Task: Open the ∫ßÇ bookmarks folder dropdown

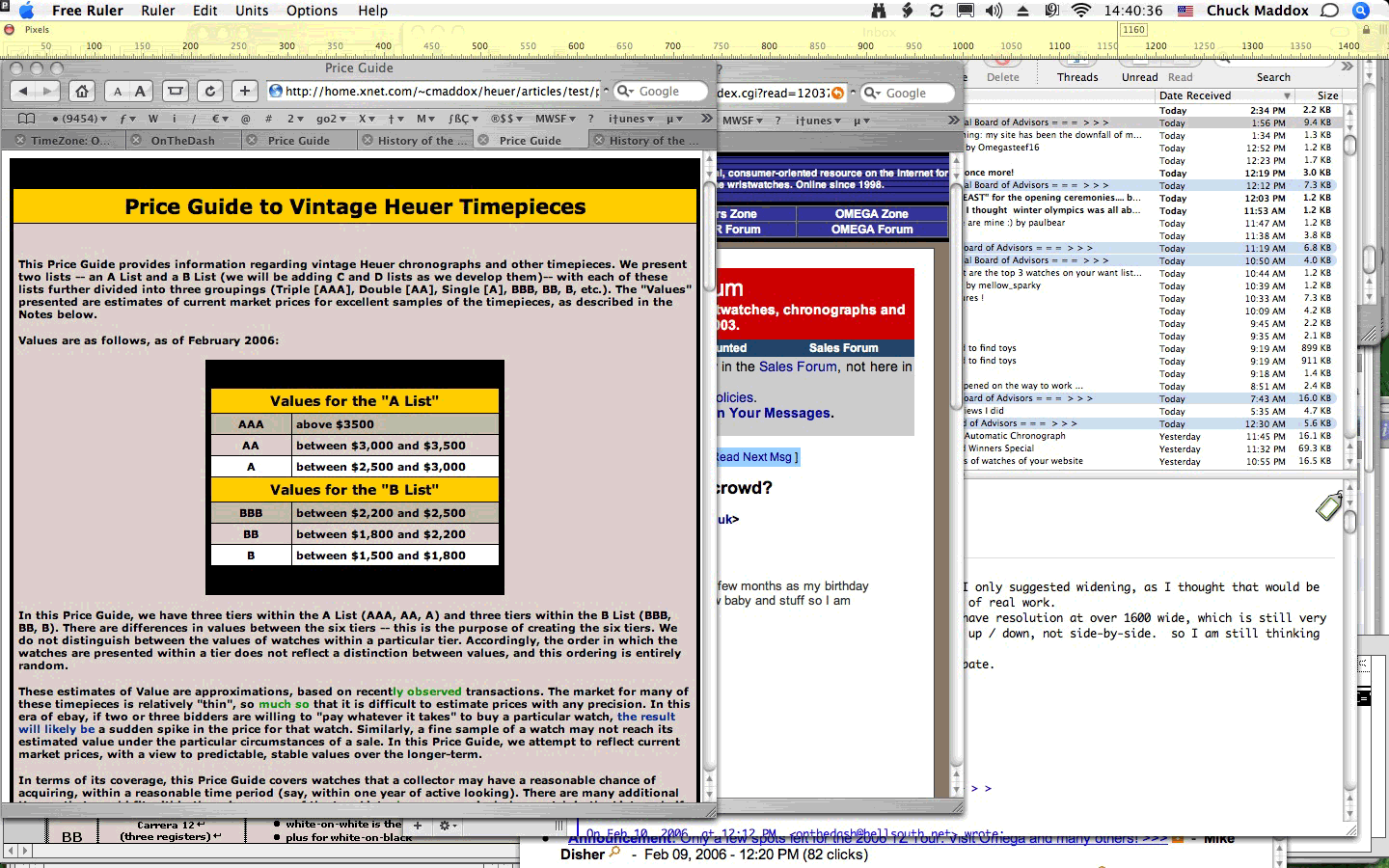Action: 464,119
